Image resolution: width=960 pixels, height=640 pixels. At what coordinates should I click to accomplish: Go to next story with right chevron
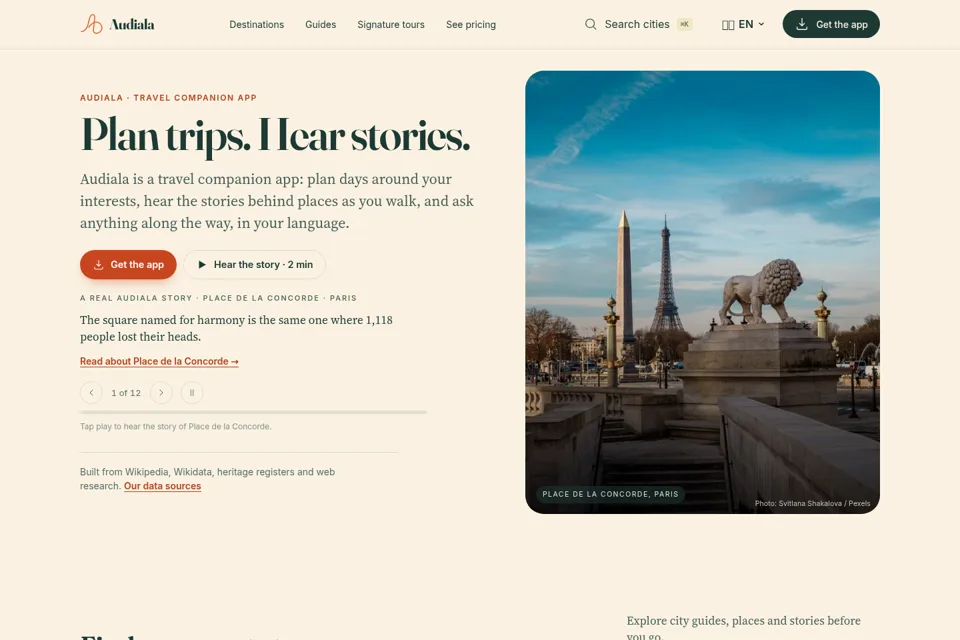(161, 393)
